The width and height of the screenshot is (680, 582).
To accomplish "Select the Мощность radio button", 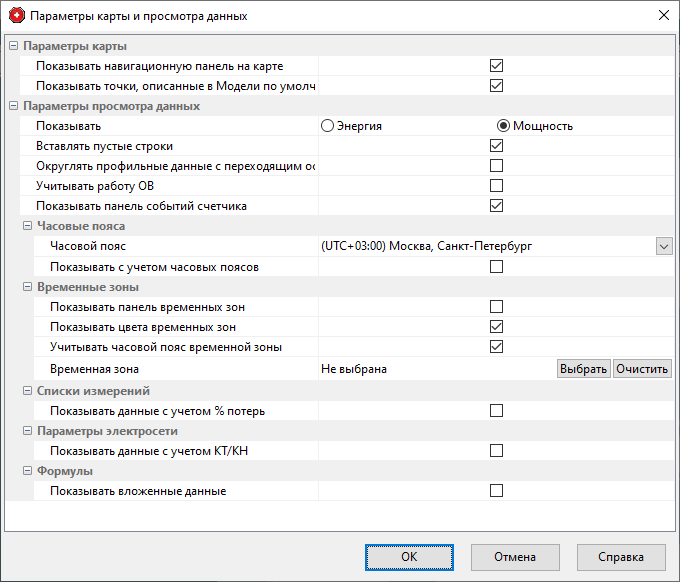I will pos(503,126).
